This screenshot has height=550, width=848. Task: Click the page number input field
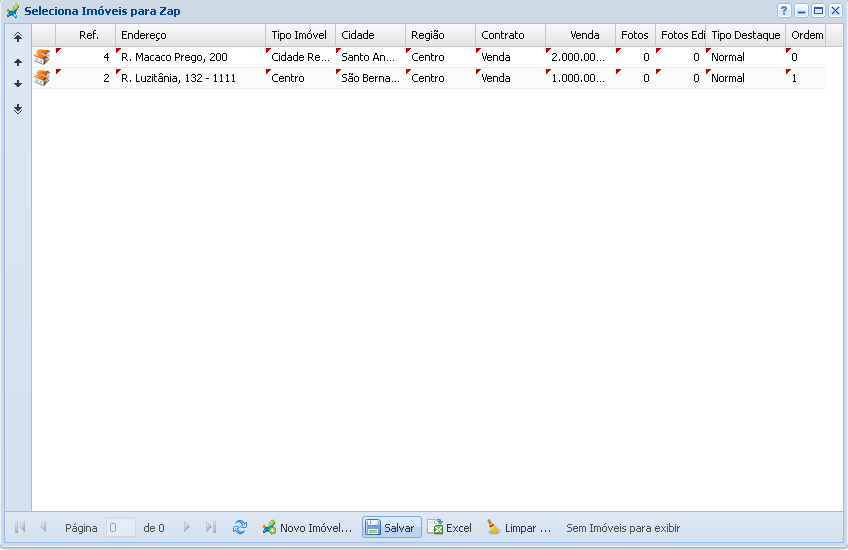point(121,527)
